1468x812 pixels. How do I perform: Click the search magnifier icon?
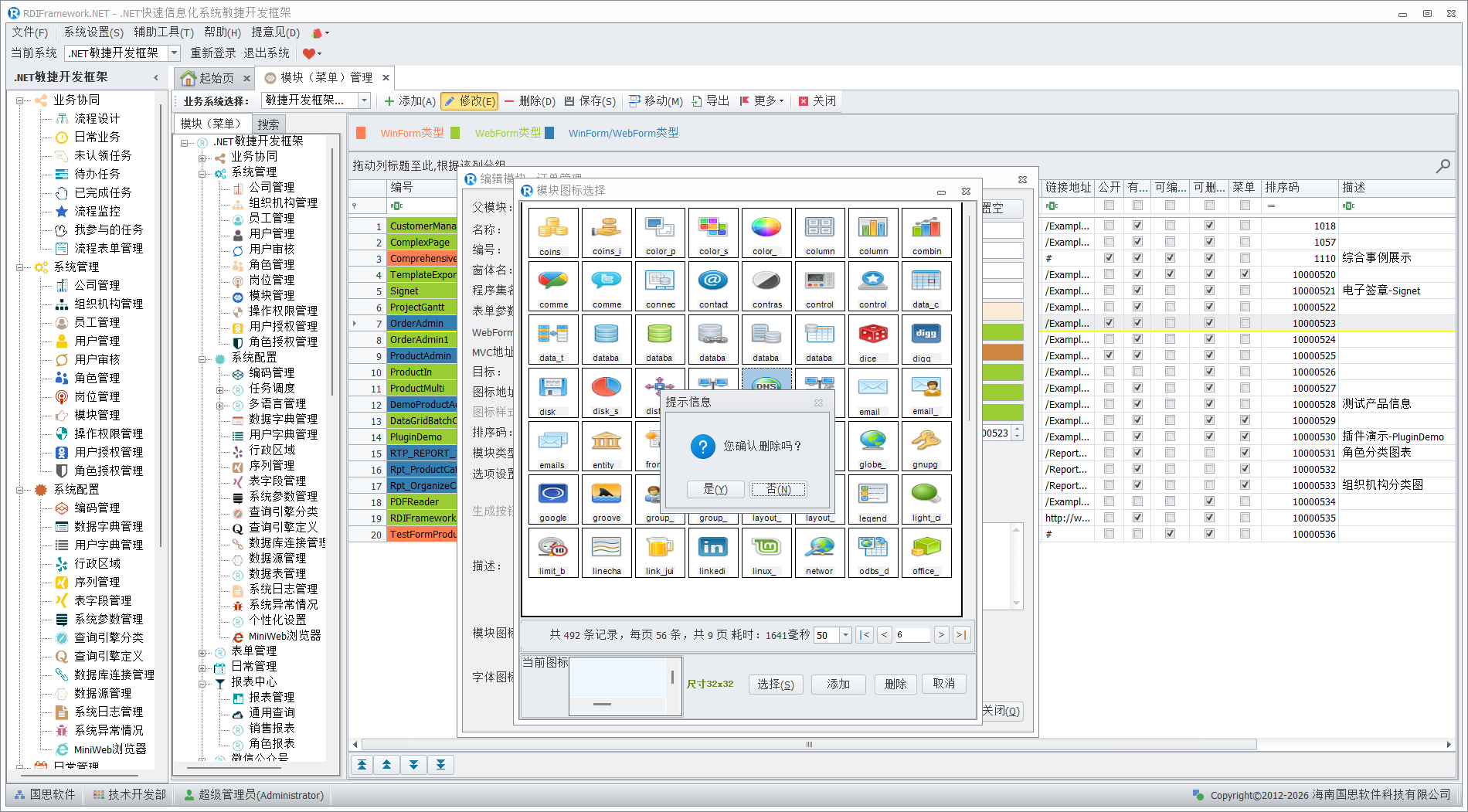pyautogui.click(x=1442, y=166)
